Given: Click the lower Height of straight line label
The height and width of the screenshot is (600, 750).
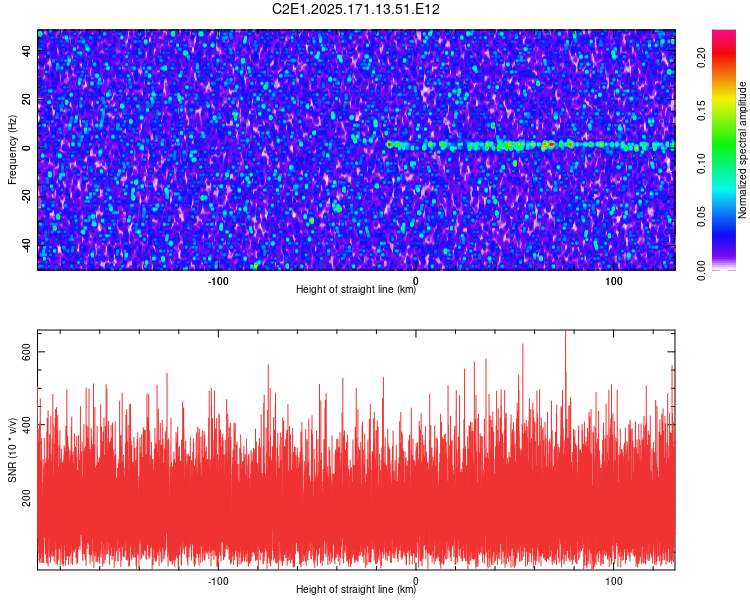Looking at the screenshot, I should (x=356, y=589).
